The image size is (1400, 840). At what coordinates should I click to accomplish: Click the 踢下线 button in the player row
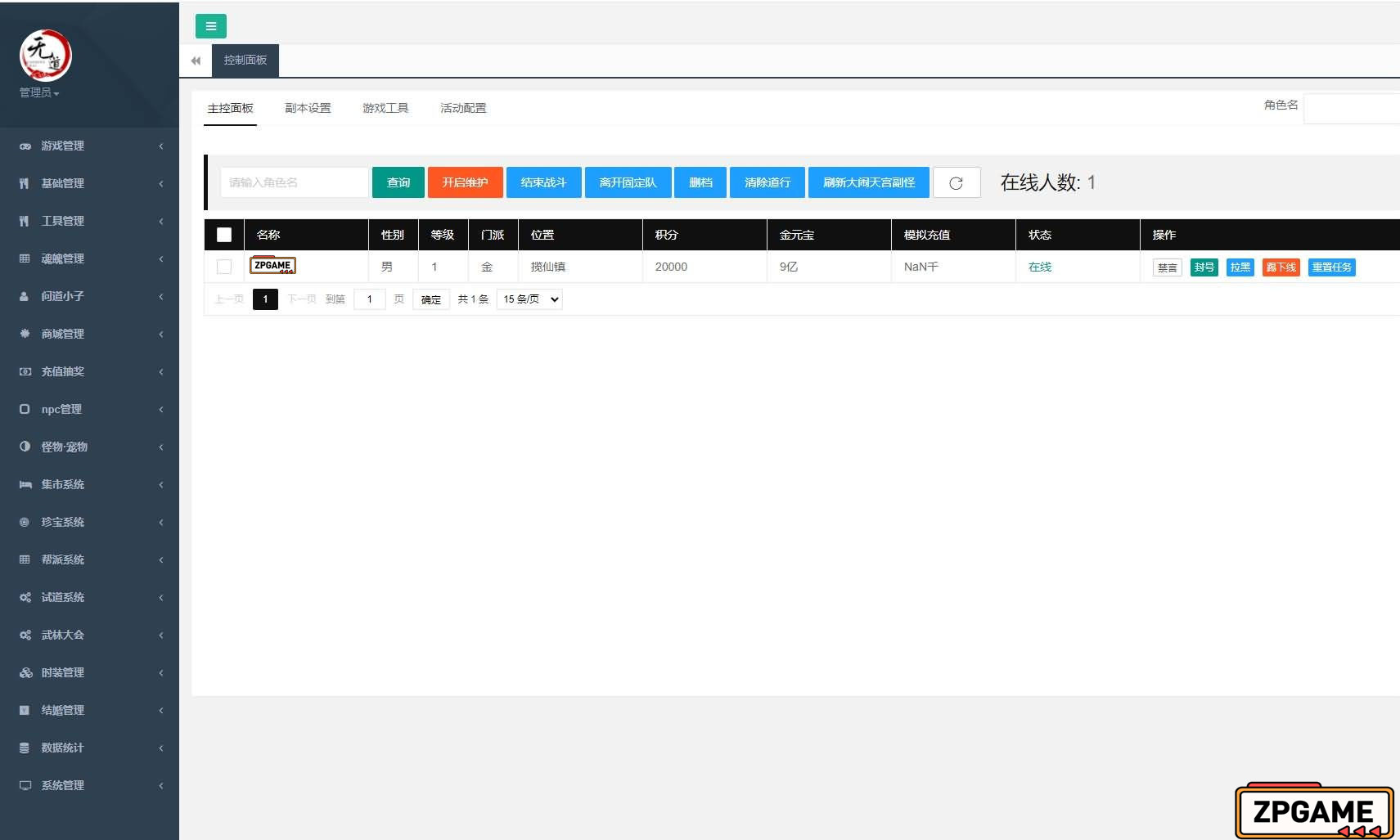[1281, 267]
